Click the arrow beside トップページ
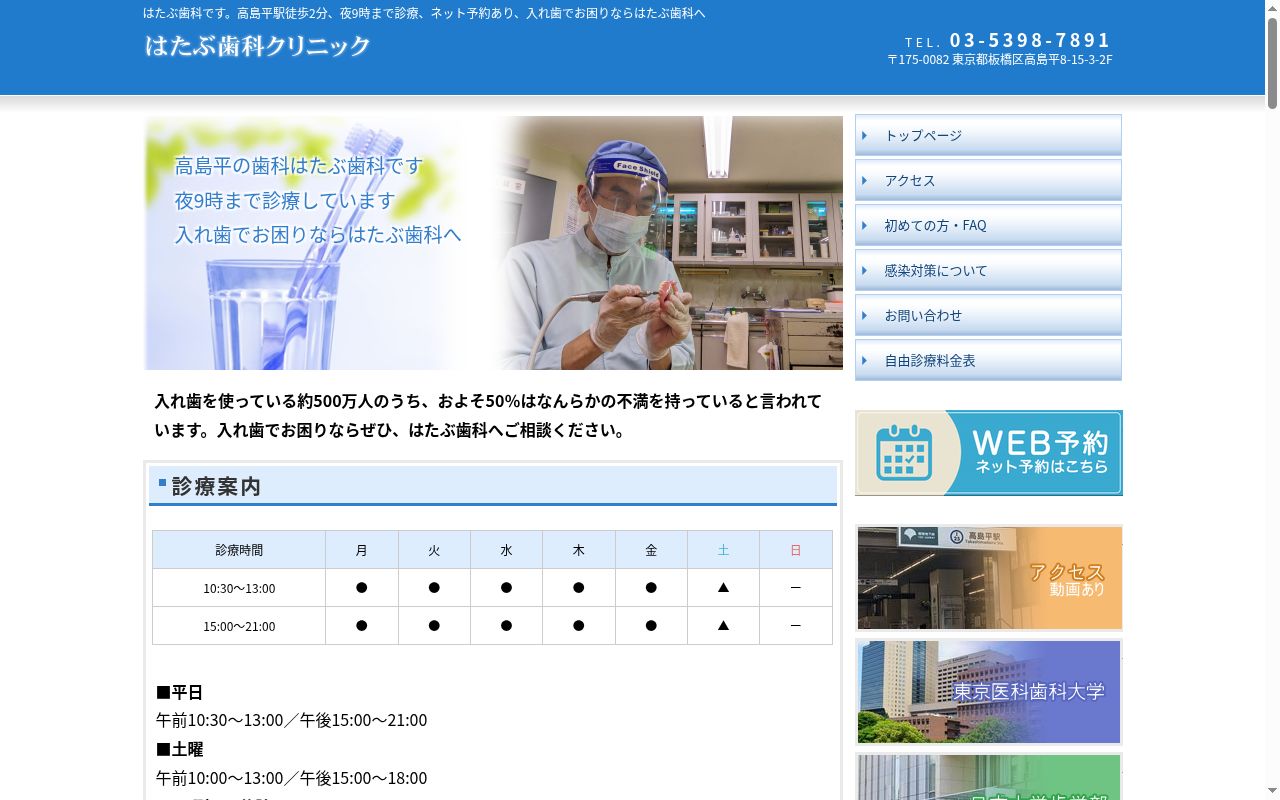 pos(865,135)
